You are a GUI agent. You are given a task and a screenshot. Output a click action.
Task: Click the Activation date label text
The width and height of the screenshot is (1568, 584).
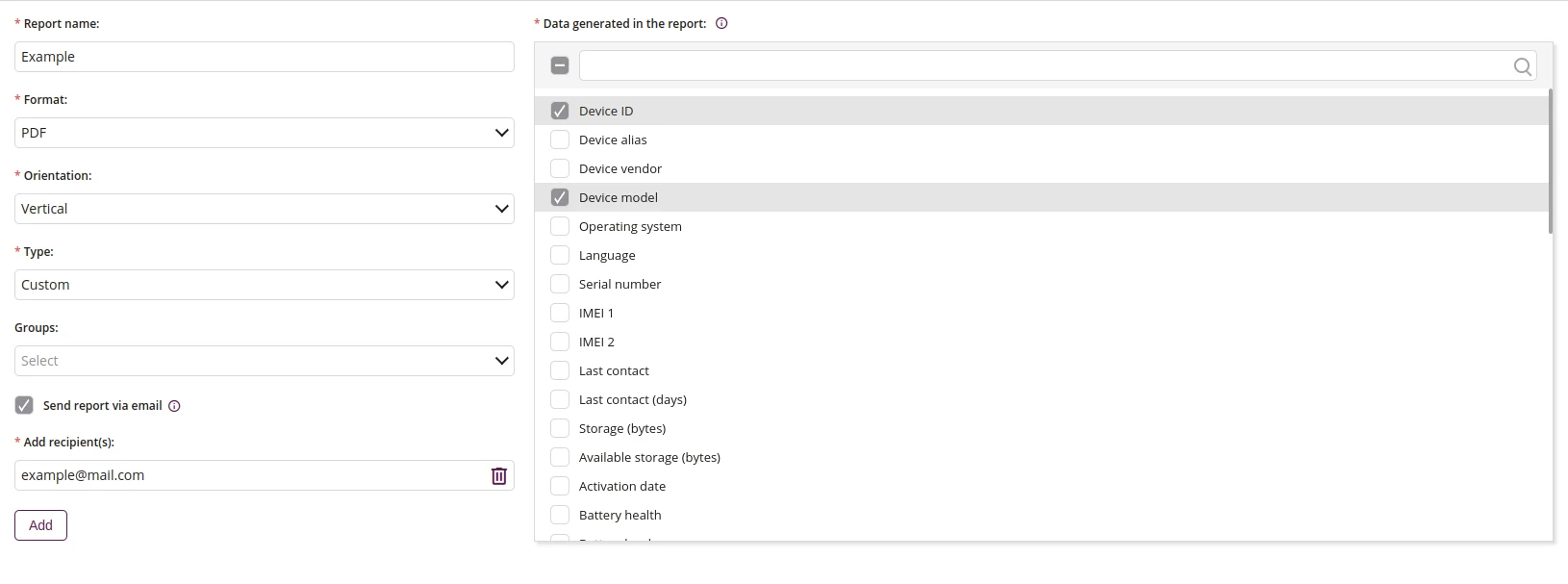click(x=622, y=486)
